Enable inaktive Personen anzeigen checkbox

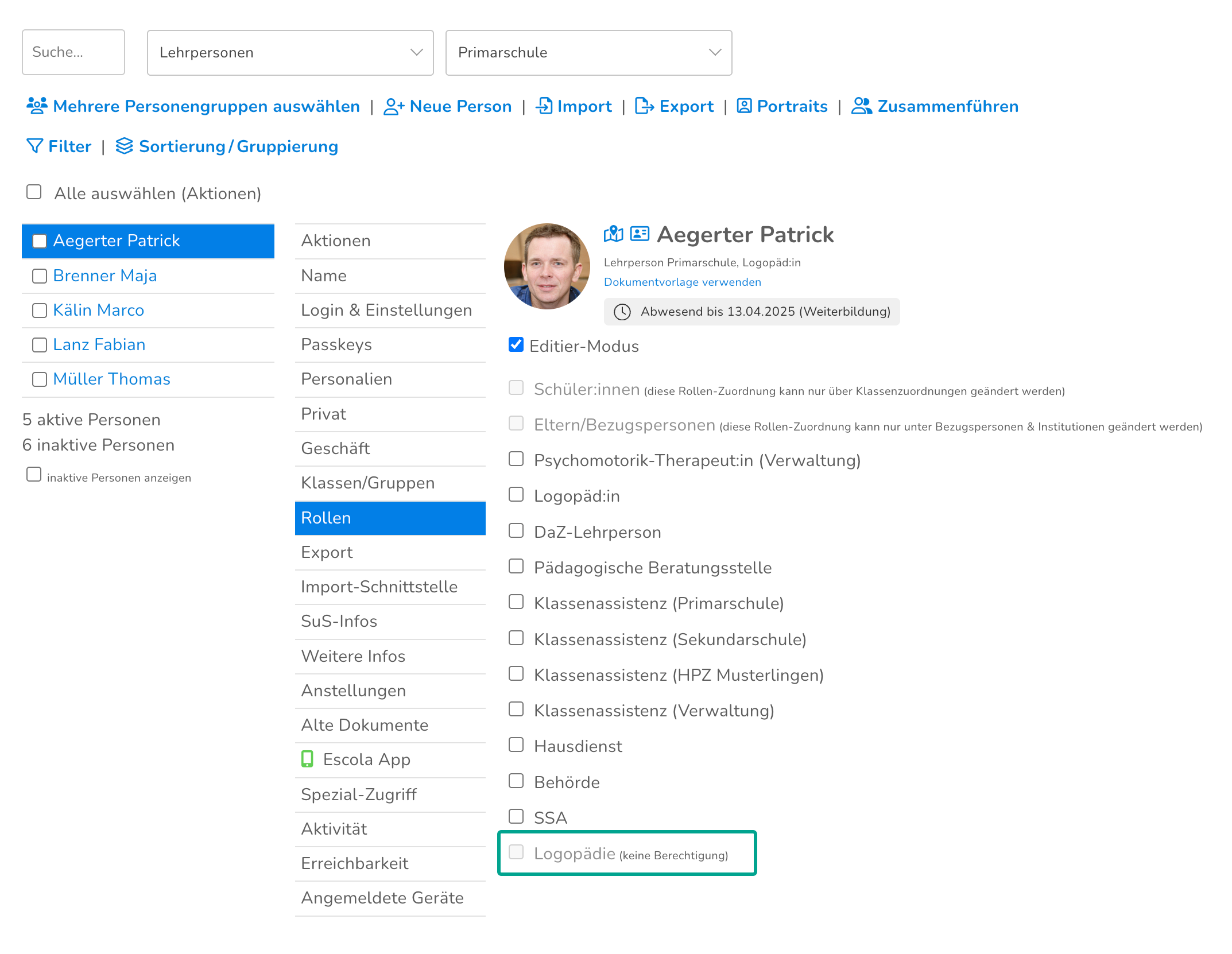coord(34,474)
